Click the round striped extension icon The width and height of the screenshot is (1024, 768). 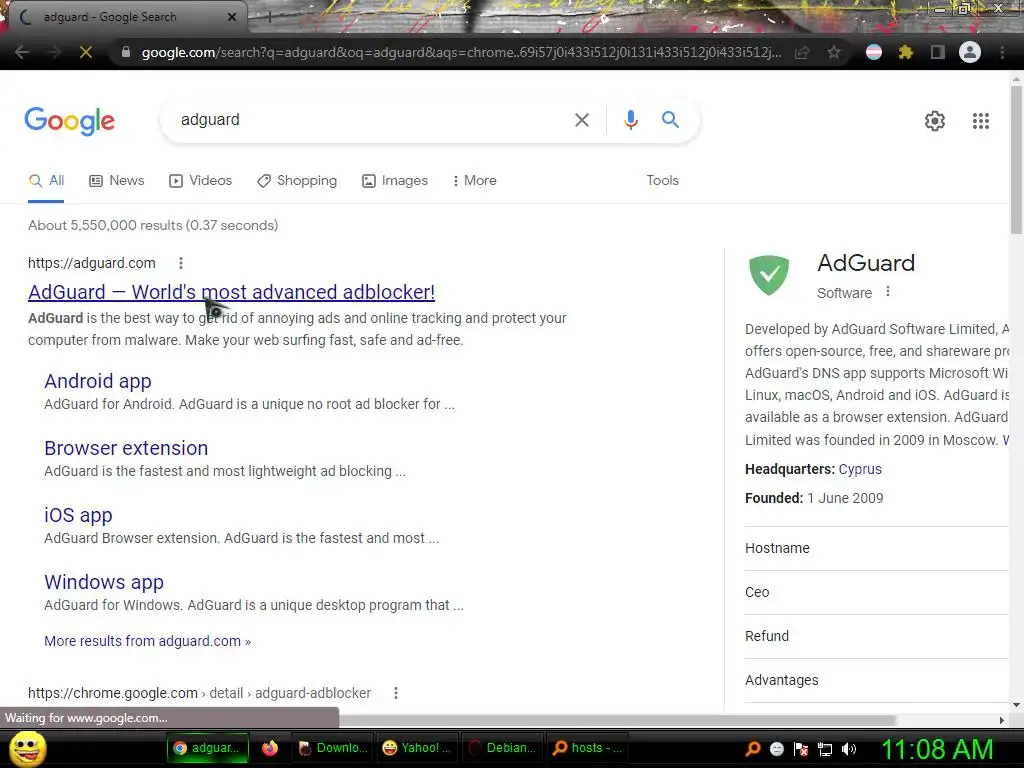coord(874,52)
